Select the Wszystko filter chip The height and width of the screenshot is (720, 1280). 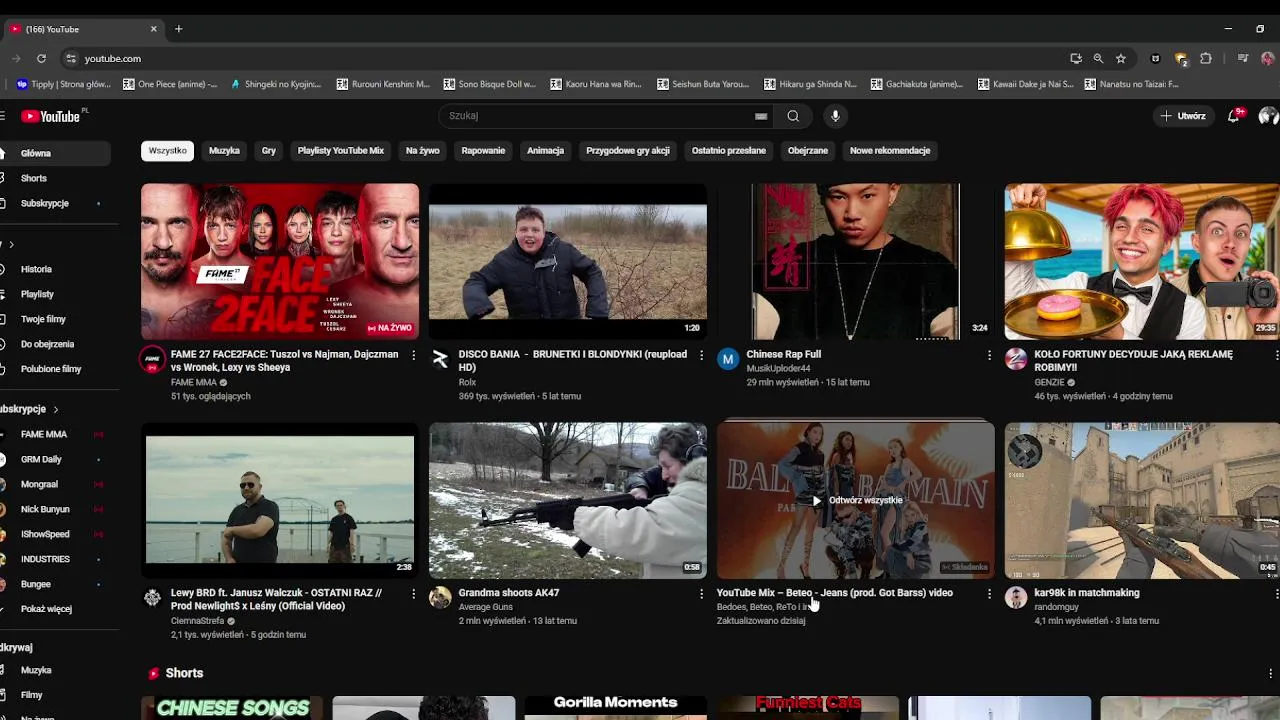[168, 151]
